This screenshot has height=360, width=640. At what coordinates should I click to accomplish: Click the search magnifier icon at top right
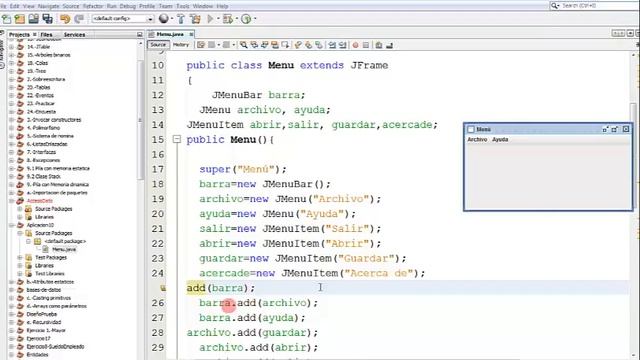point(555,6)
